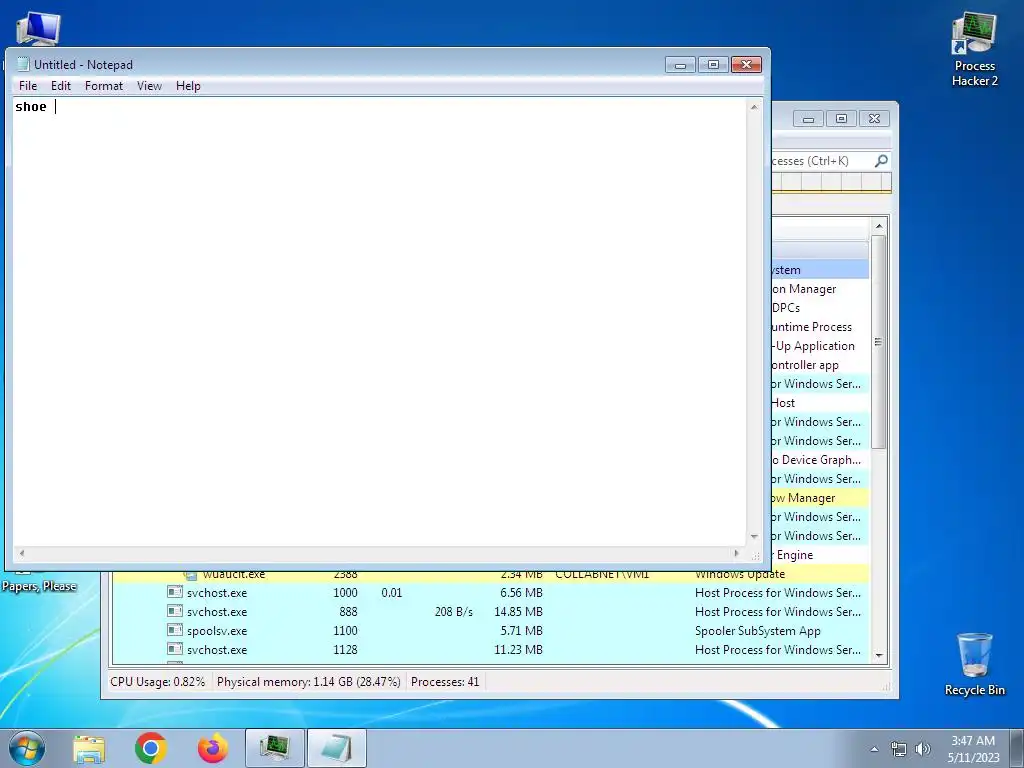Click Processes: 41 in the status bar

[445, 682]
